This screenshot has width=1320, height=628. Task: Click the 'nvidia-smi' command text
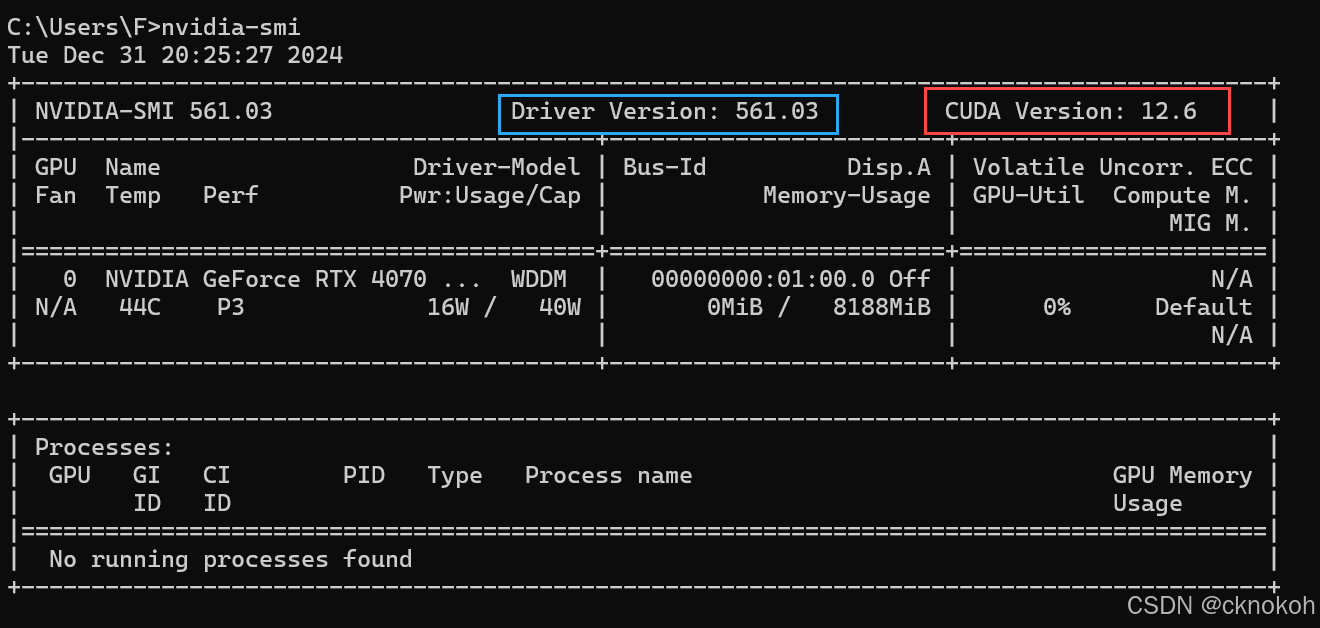(x=231, y=27)
